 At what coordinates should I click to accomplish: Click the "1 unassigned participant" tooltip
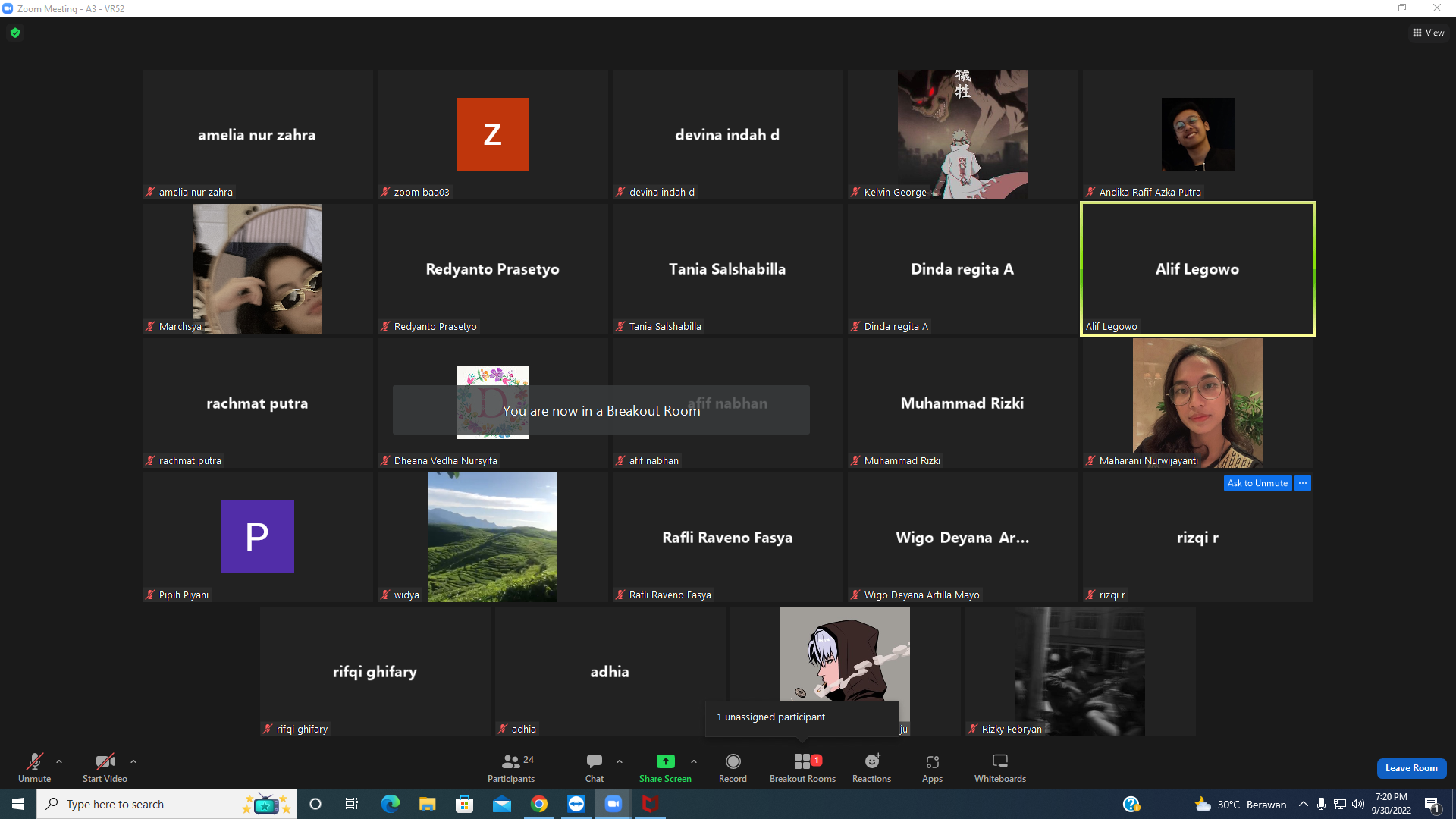[x=802, y=717]
